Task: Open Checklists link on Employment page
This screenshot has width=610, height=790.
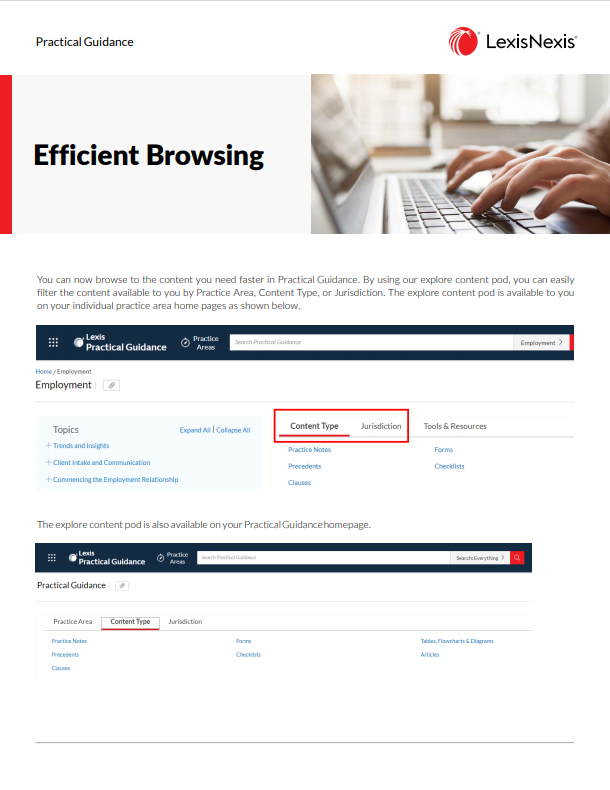Action: (x=449, y=466)
